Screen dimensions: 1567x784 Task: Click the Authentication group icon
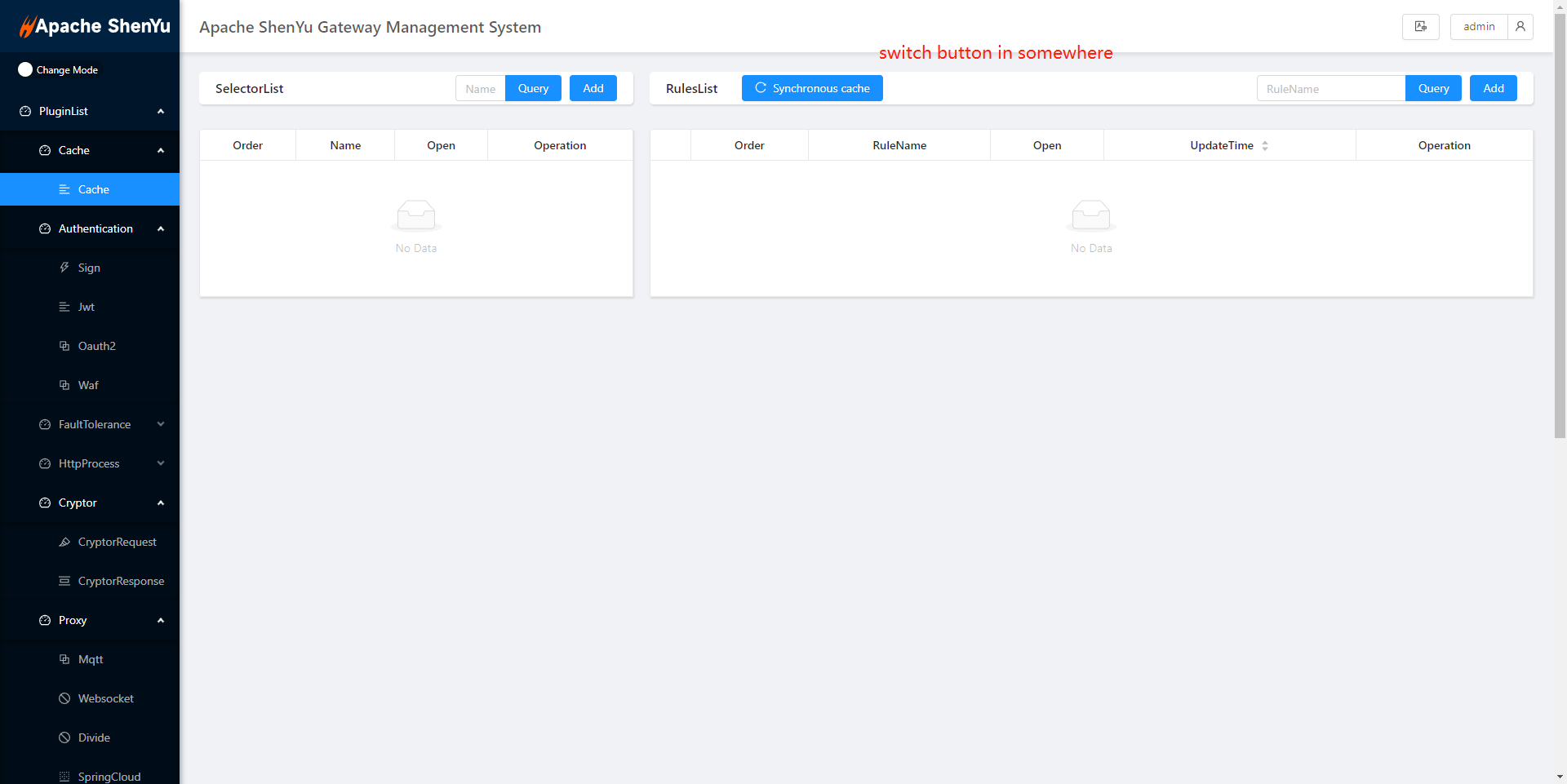(45, 228)
